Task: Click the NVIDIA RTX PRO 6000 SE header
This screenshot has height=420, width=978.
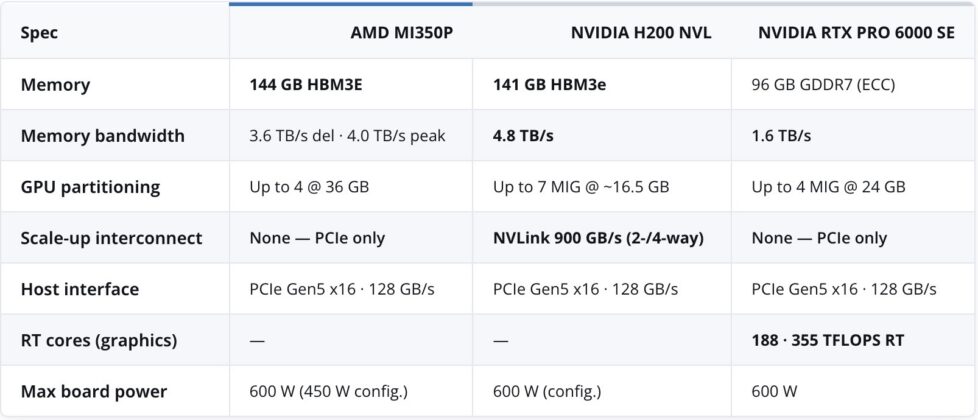Action: [856, 32]
